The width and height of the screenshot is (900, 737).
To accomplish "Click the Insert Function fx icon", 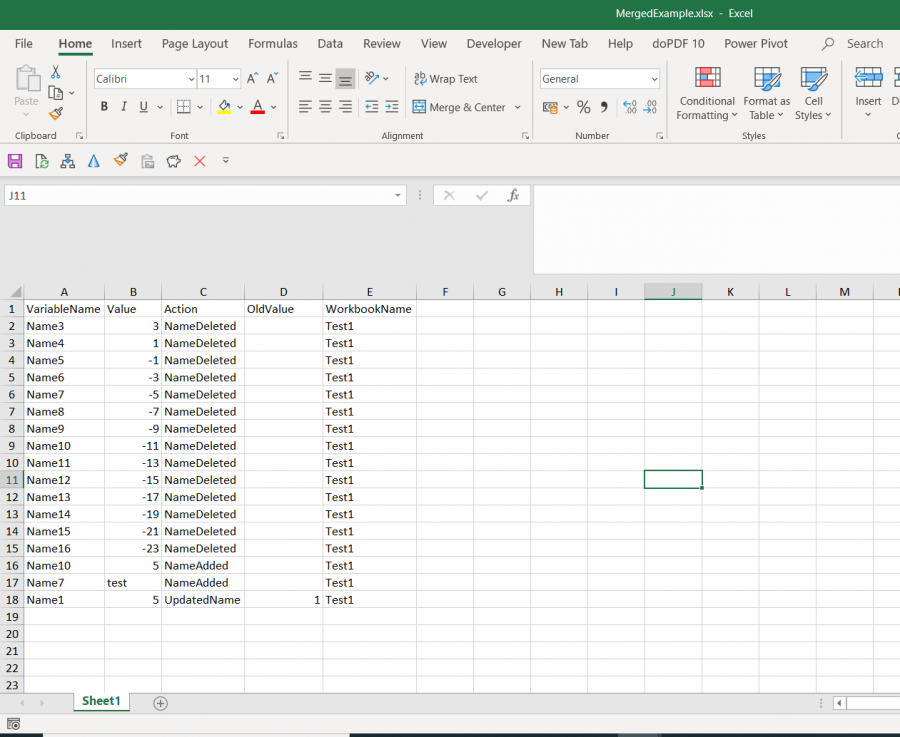I will pos(513,196).
